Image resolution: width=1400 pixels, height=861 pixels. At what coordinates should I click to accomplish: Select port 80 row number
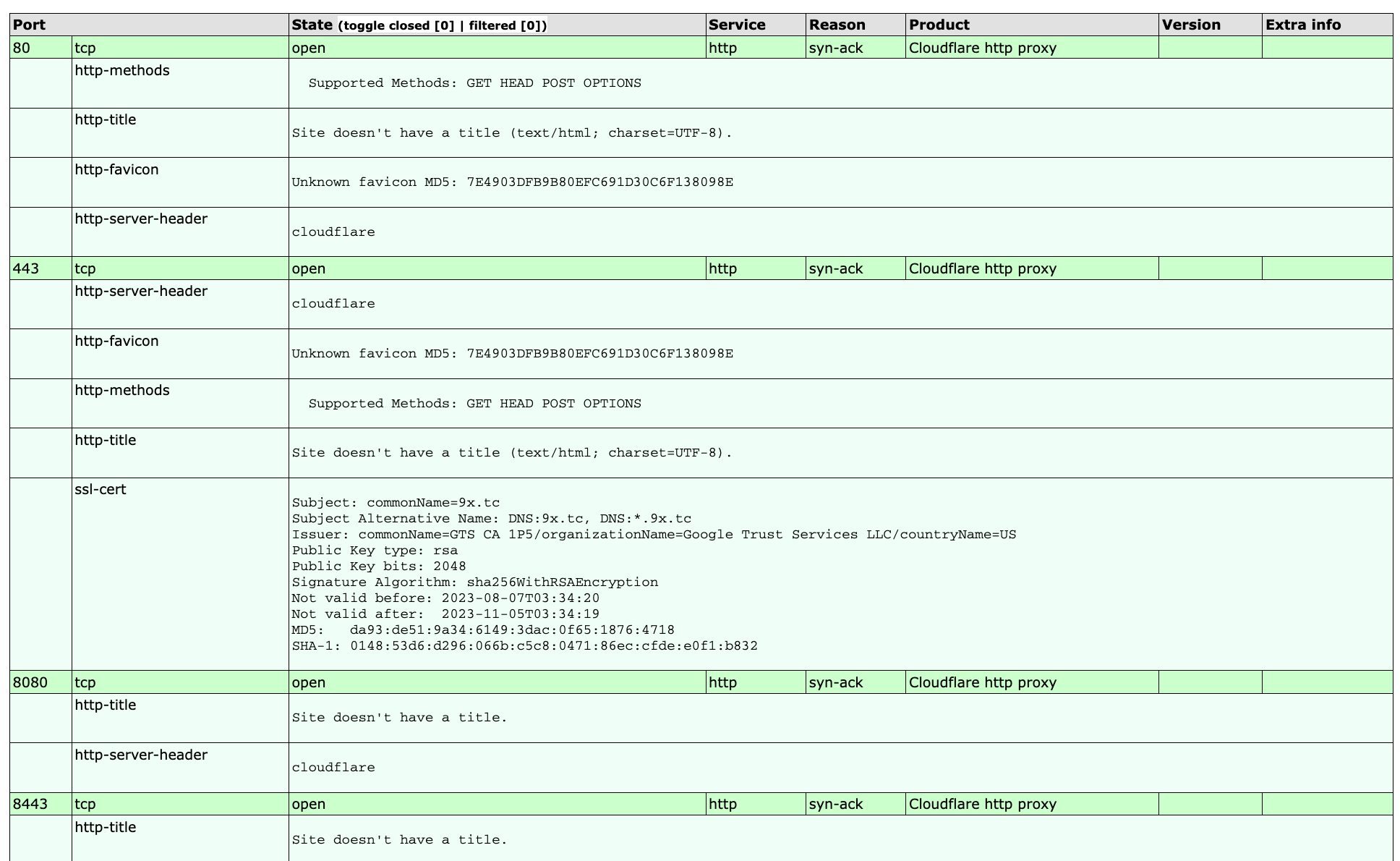pos(22,48)
